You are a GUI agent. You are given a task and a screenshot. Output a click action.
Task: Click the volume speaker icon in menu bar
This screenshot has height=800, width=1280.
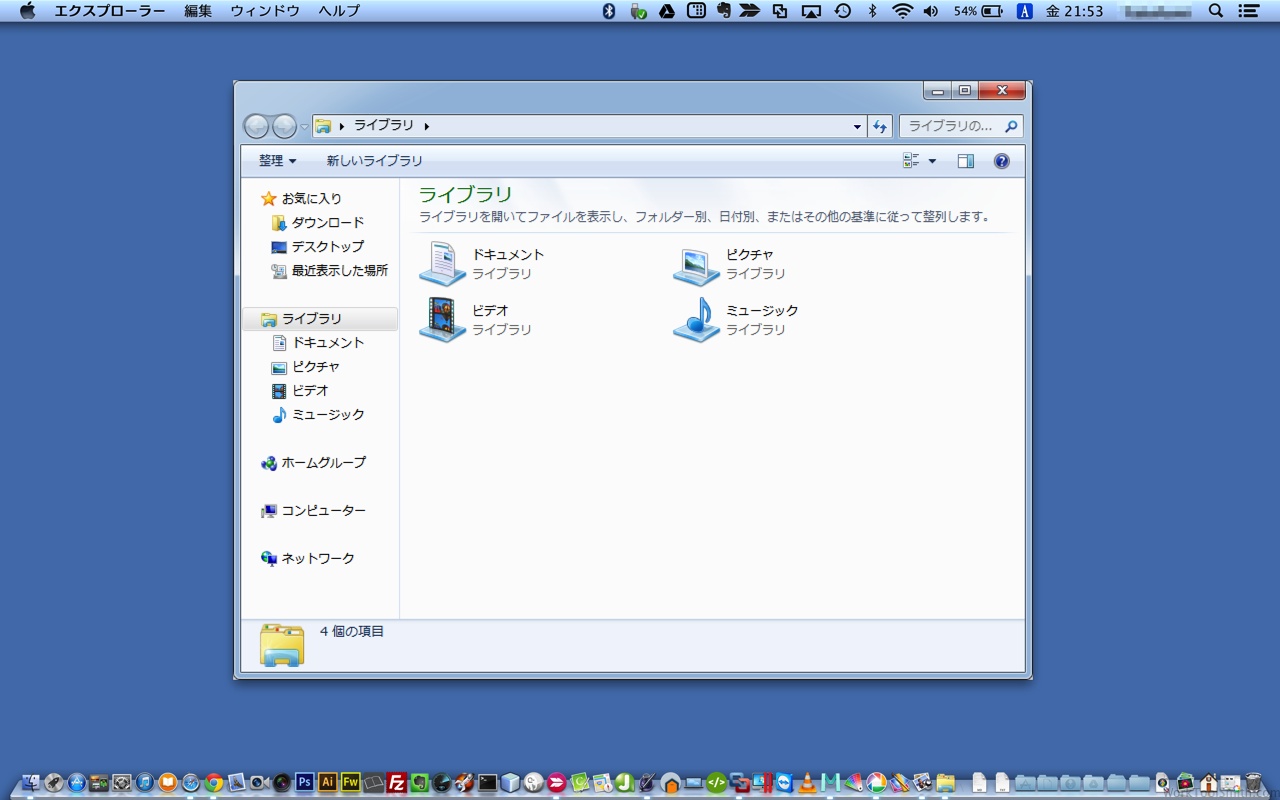click(x=931, y=11)
